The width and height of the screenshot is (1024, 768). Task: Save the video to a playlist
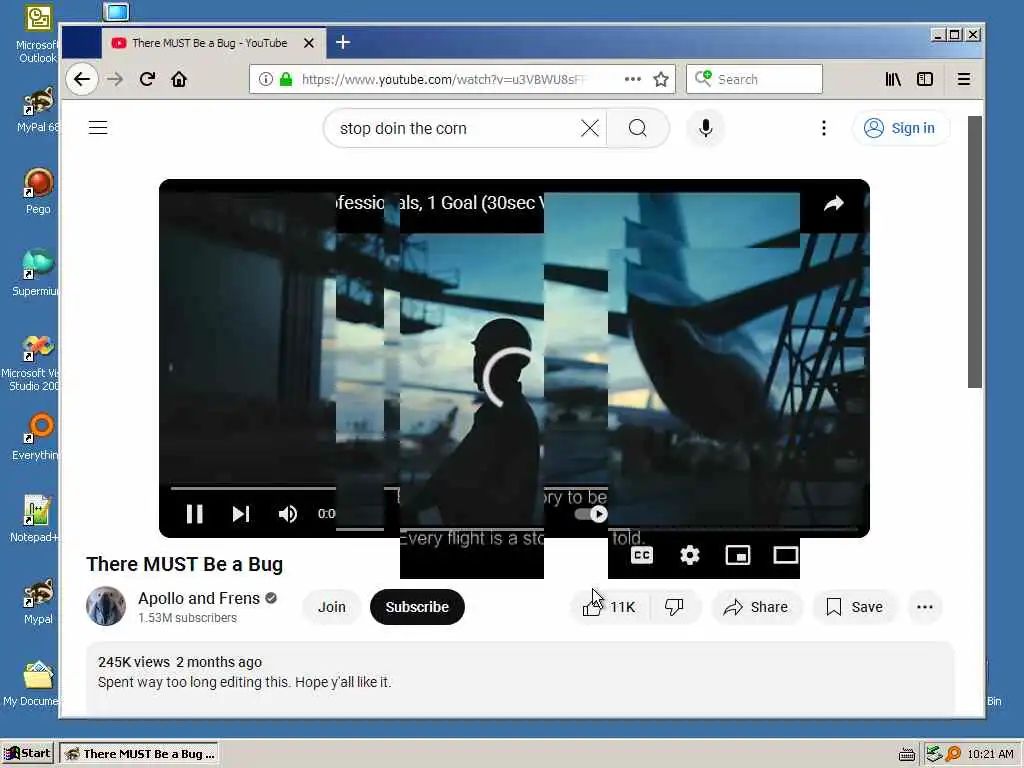[854, 607]
